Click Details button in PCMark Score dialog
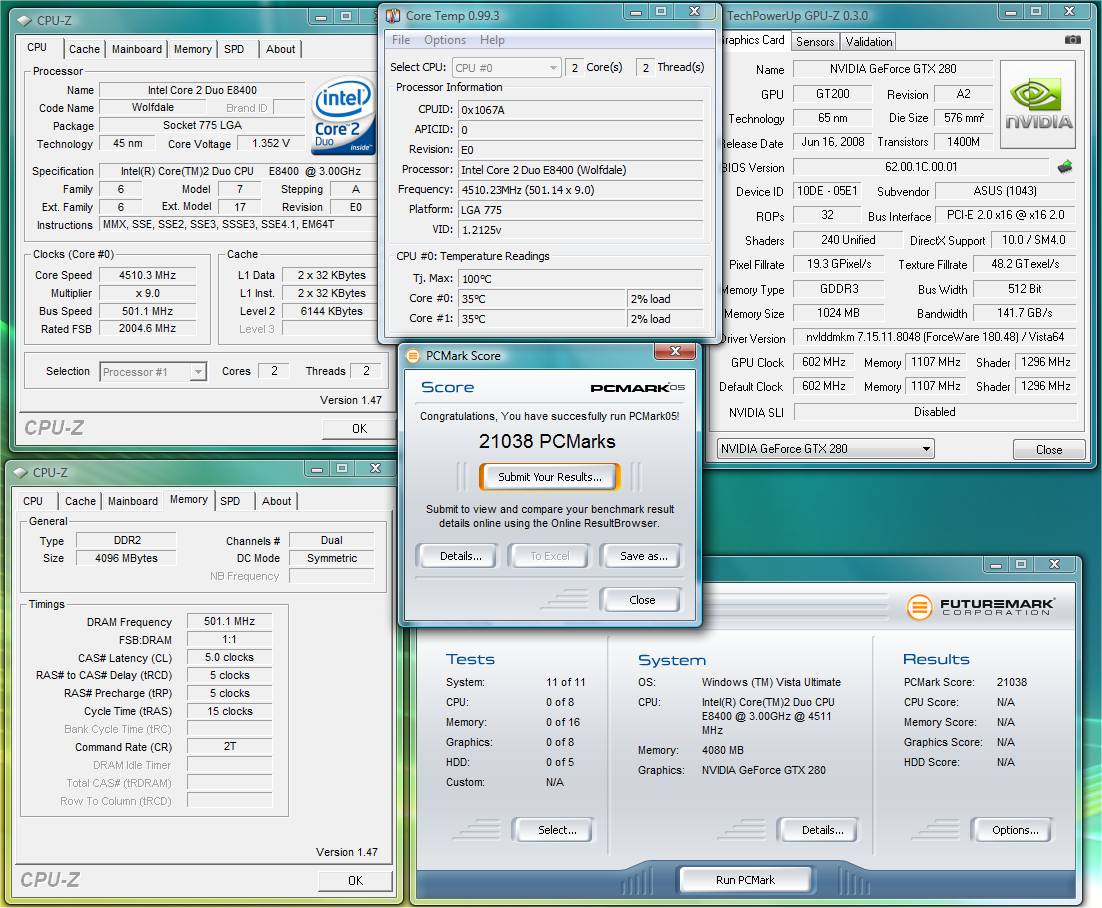 (460, 556)
